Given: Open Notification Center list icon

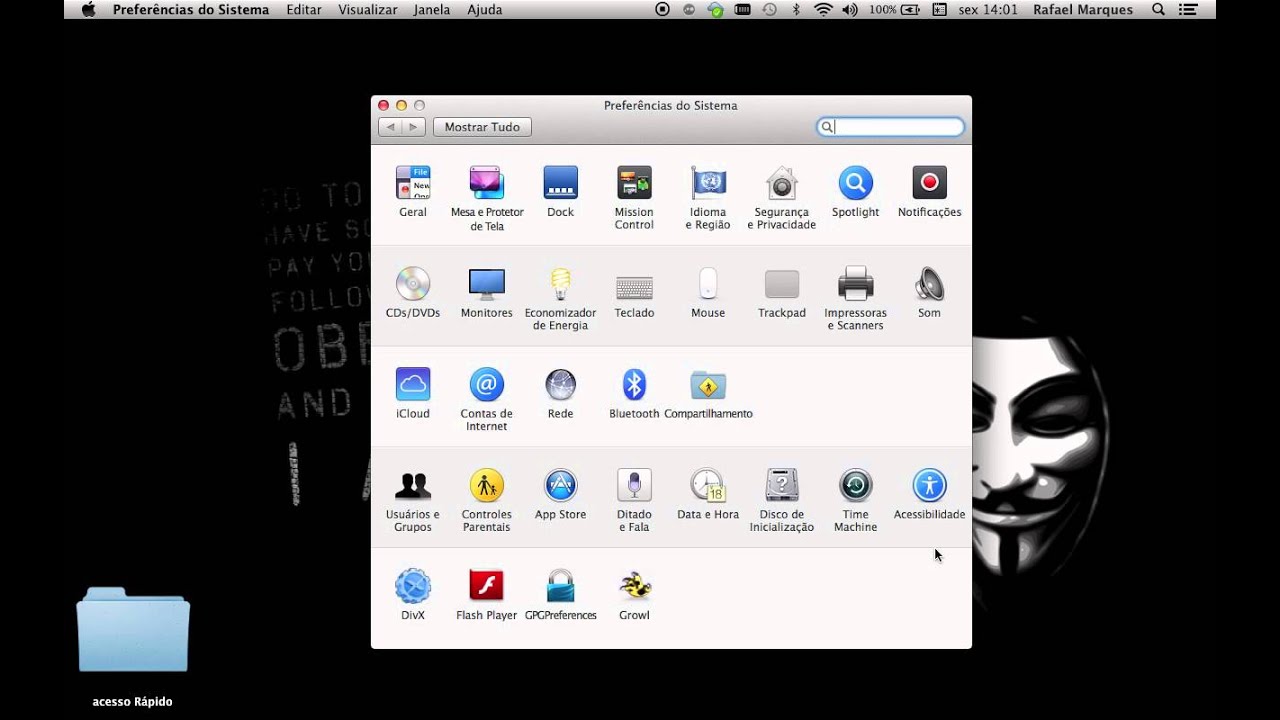Looking at the screenshot, I should coord(1187,9).
